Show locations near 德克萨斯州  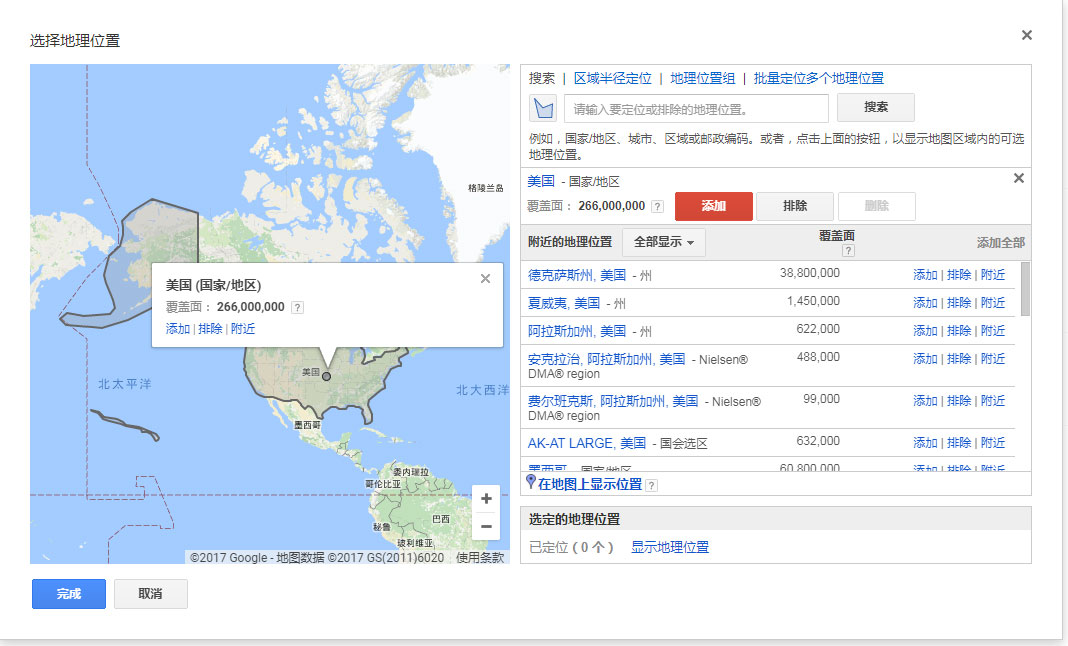[993, 275]
